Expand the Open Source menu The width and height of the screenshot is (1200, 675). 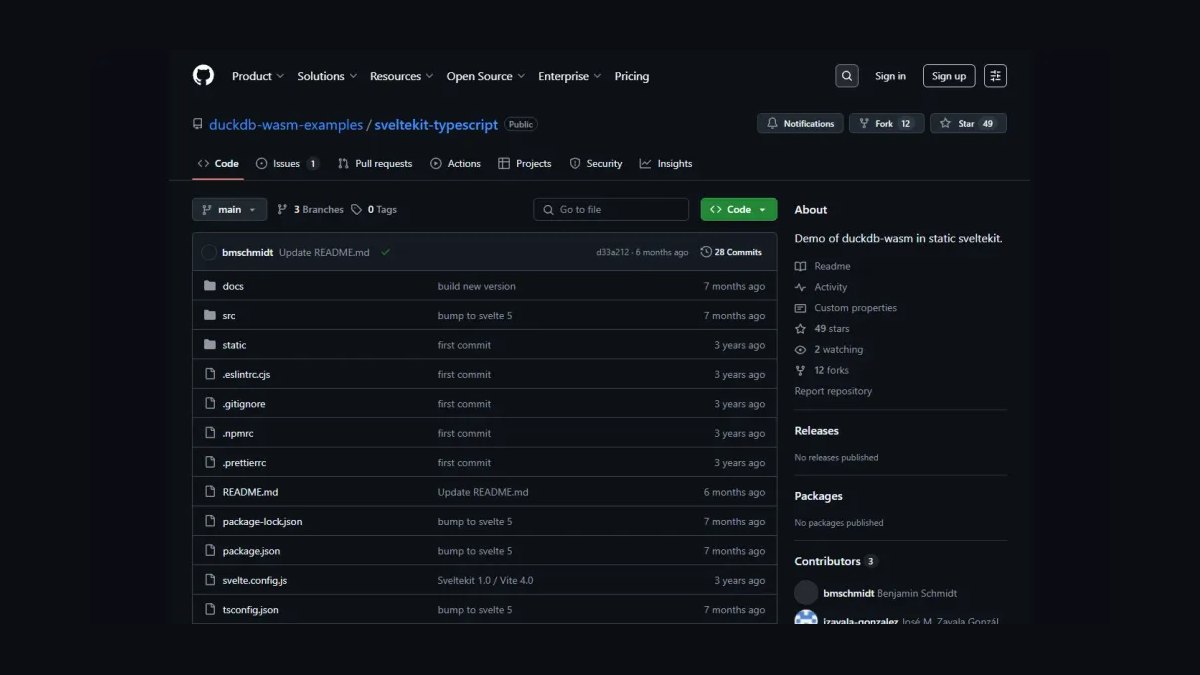486,76
